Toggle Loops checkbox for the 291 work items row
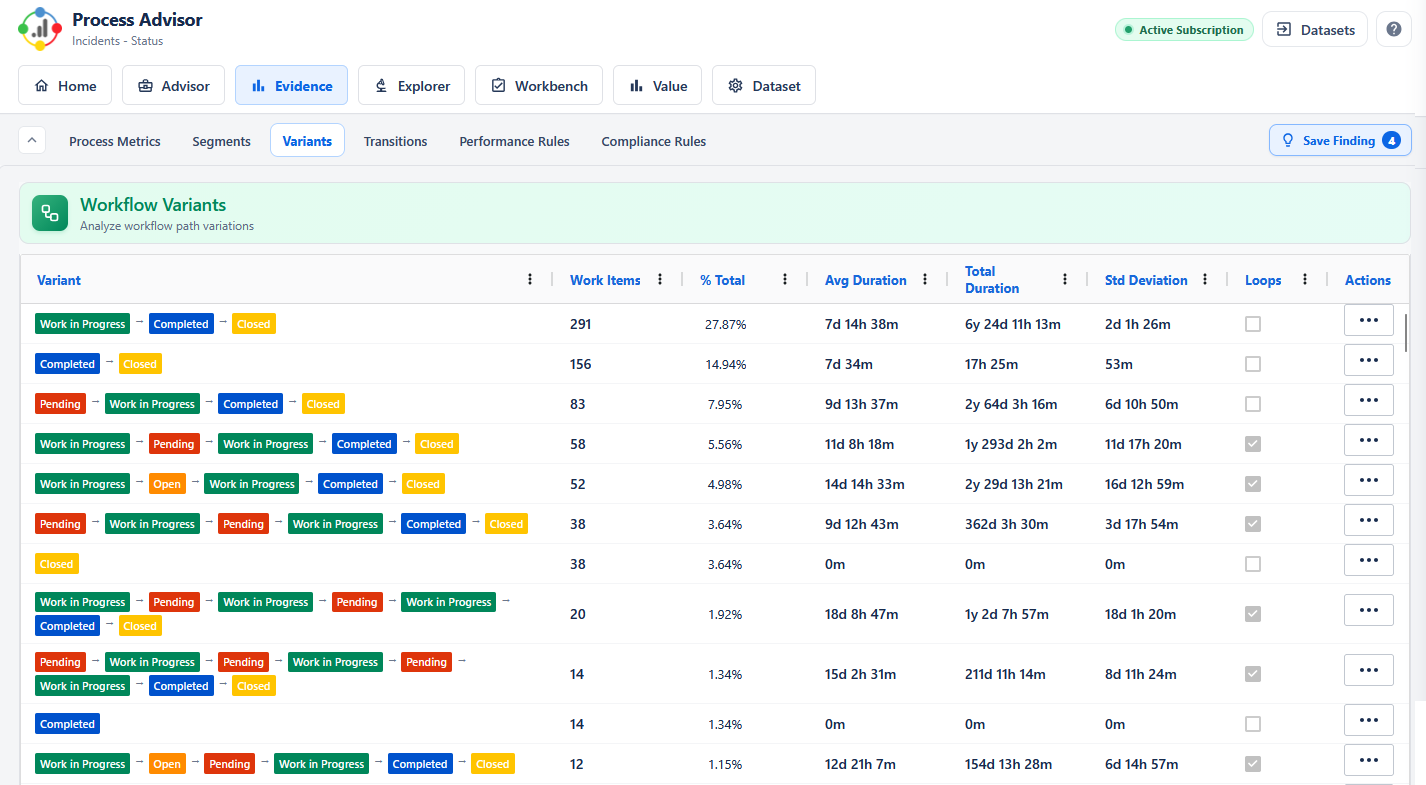This screenshot has width=1426, height=785. tap(1253, 324)
